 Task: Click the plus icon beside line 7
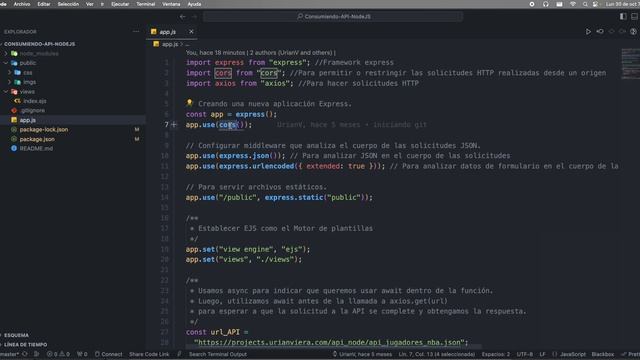pyautogui.click(x=174, y=124)
